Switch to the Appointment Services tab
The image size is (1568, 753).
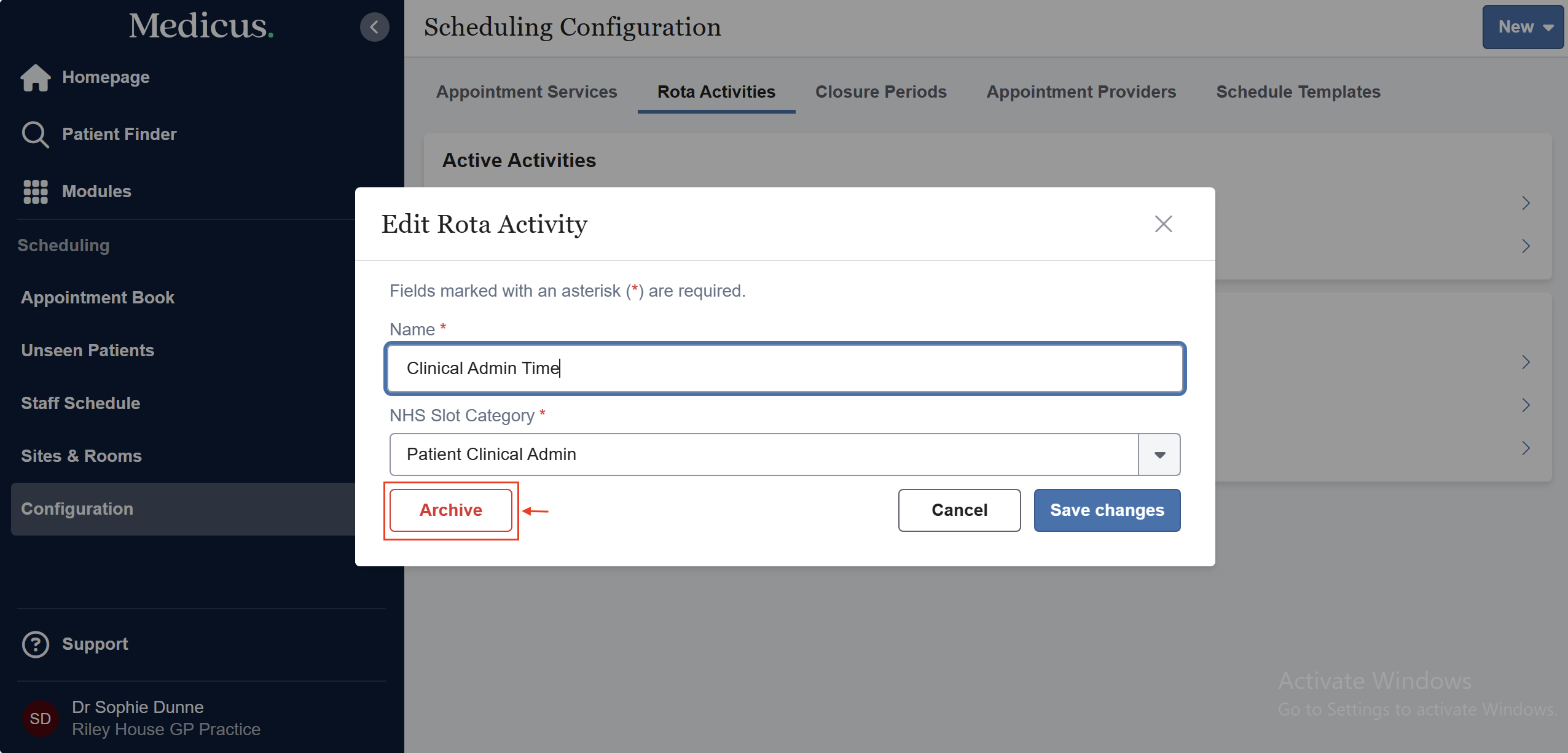pos(526,92)
